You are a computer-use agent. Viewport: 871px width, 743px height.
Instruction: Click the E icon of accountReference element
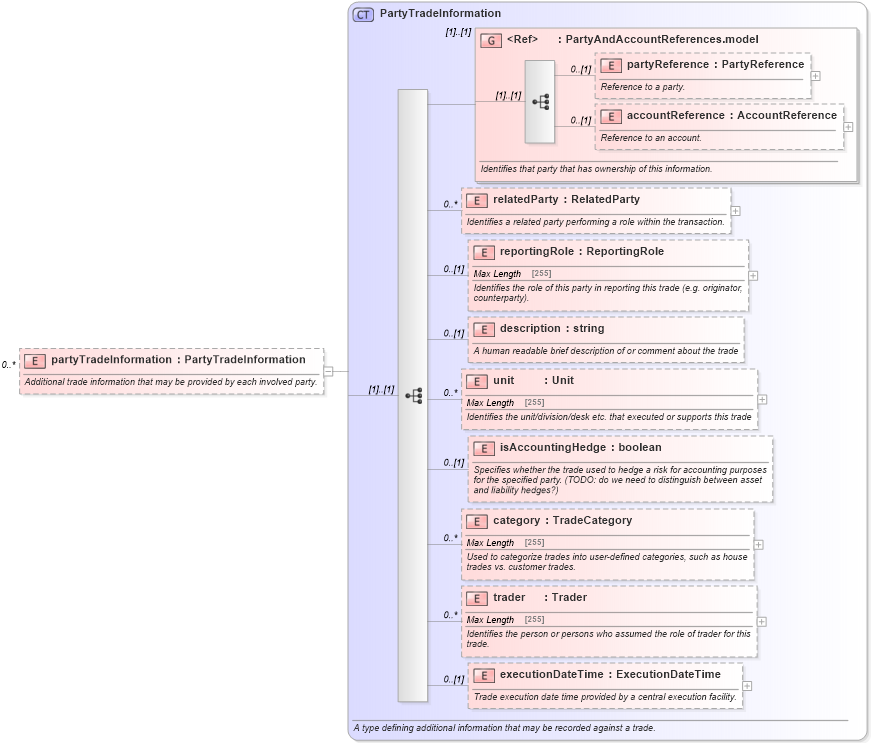tap(610, 117)
